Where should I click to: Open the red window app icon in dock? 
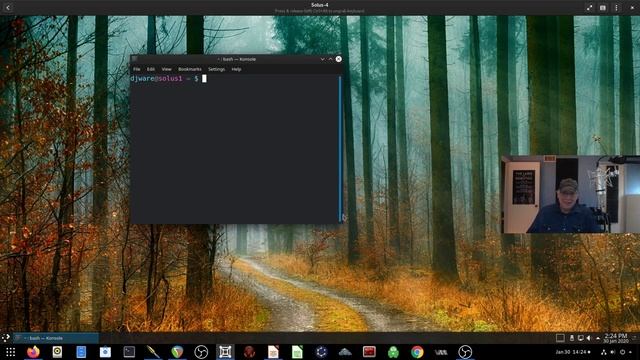point(369,352)
